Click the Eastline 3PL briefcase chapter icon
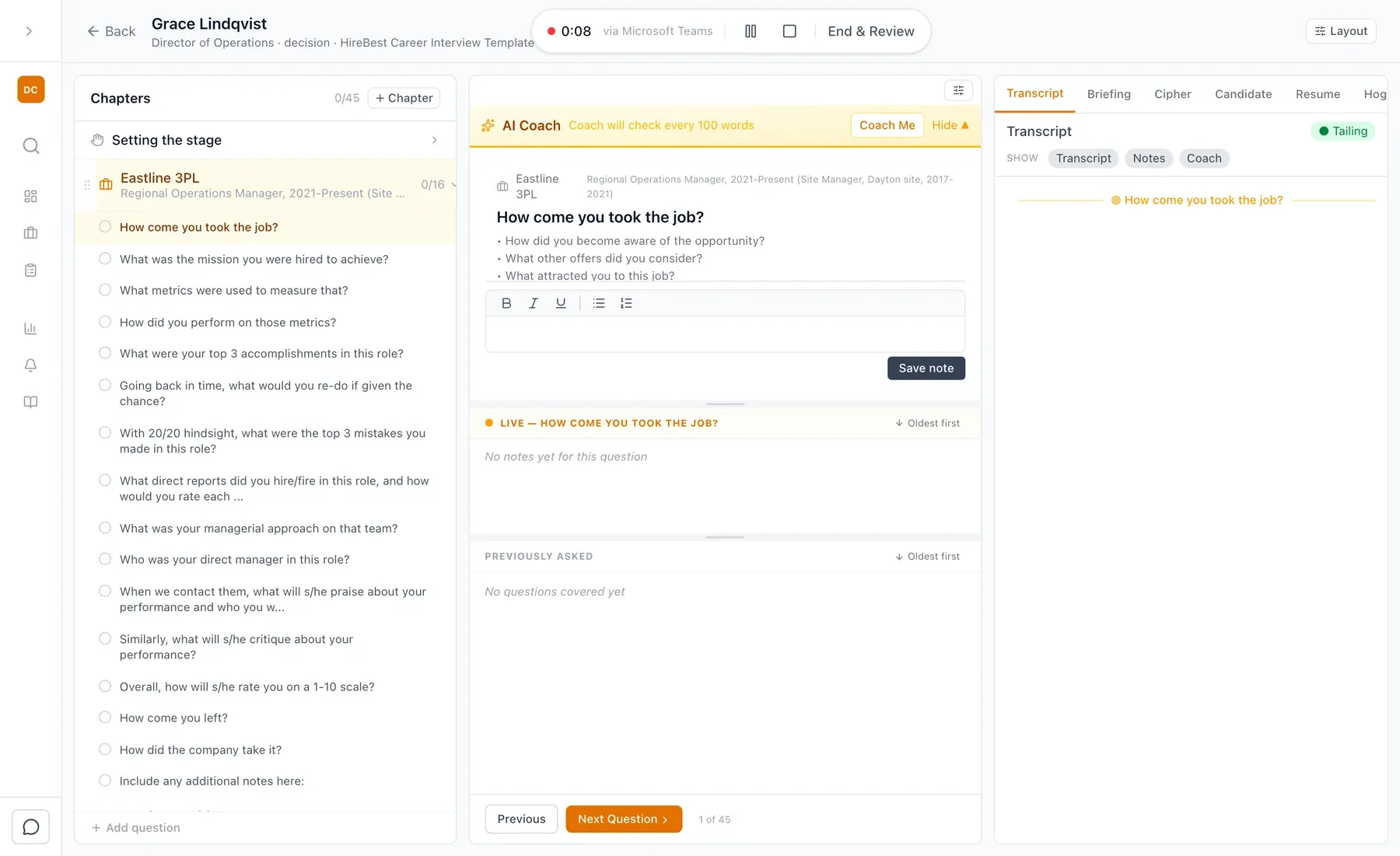This screenshot has height=856, width=1400. point(106,185)
